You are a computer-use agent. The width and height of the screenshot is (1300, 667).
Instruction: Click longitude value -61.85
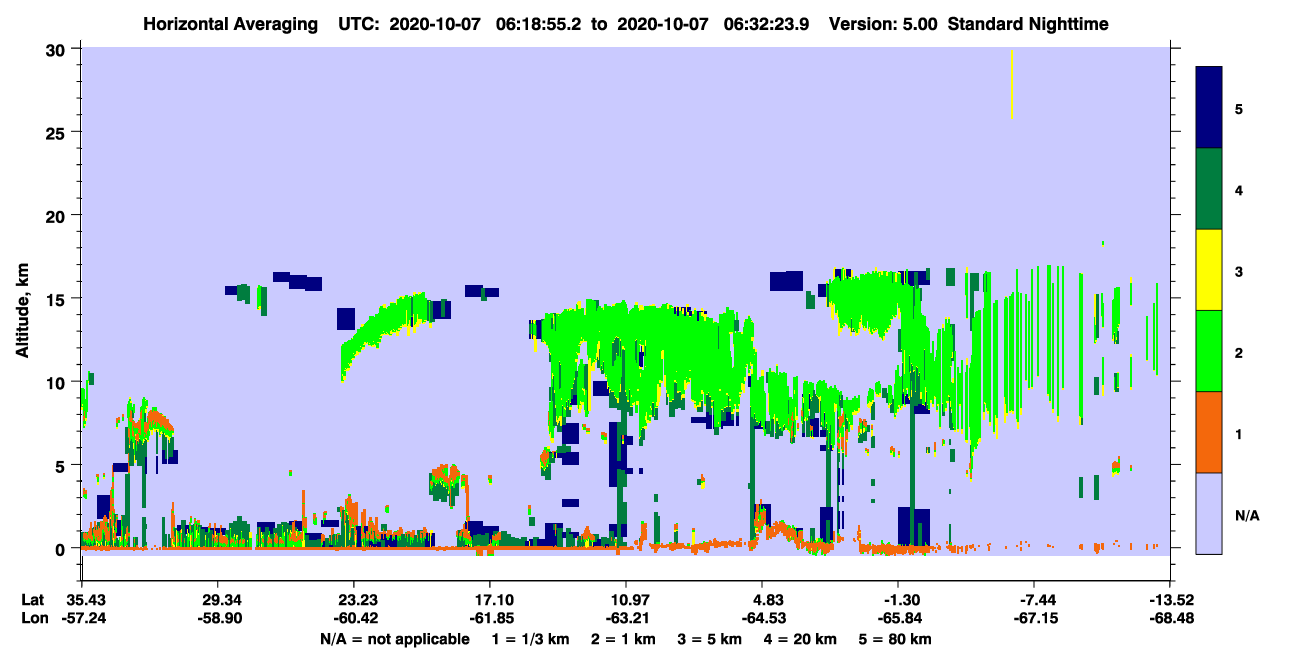(x=490, y=618)
